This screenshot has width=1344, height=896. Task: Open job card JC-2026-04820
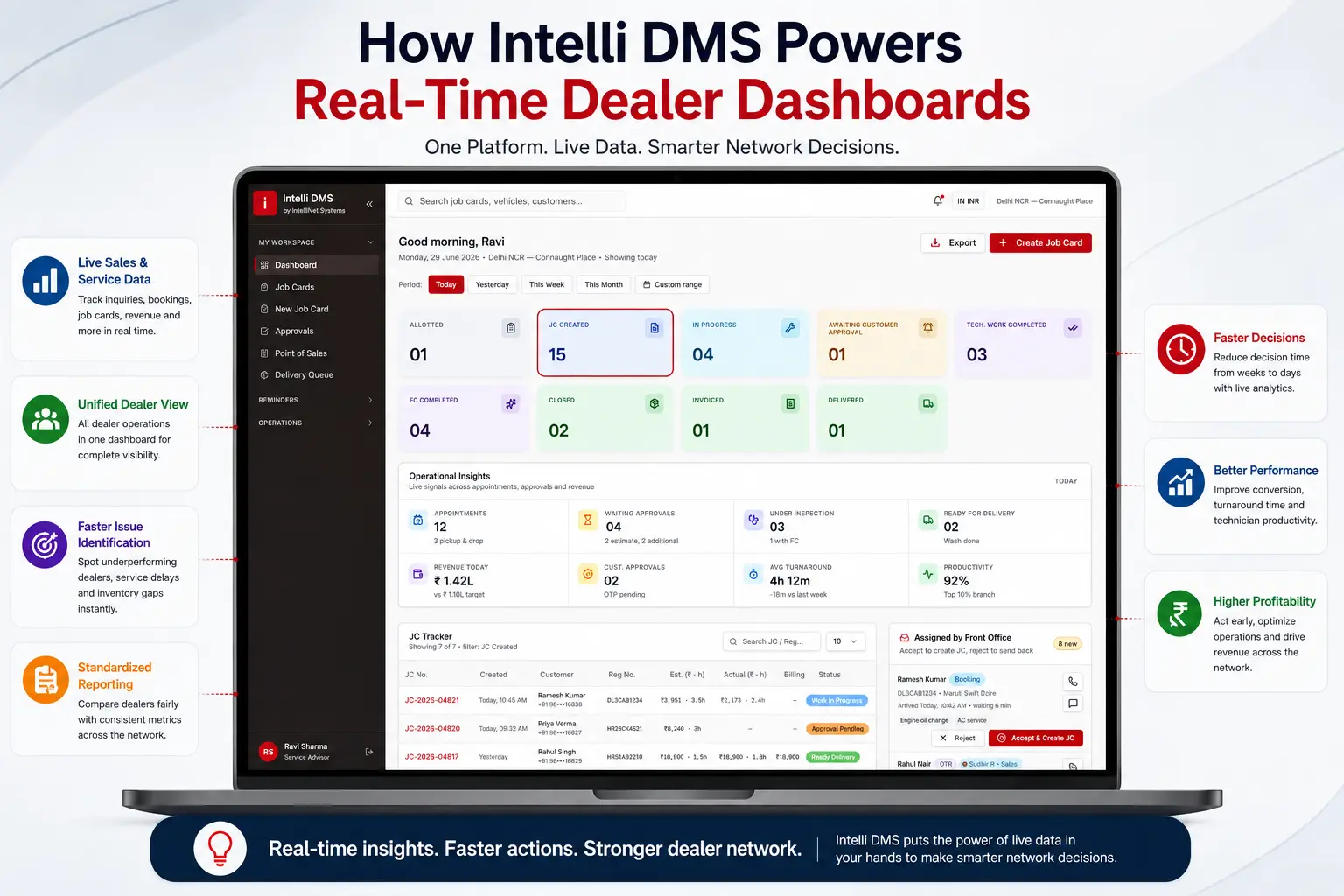tap(432, 728)
